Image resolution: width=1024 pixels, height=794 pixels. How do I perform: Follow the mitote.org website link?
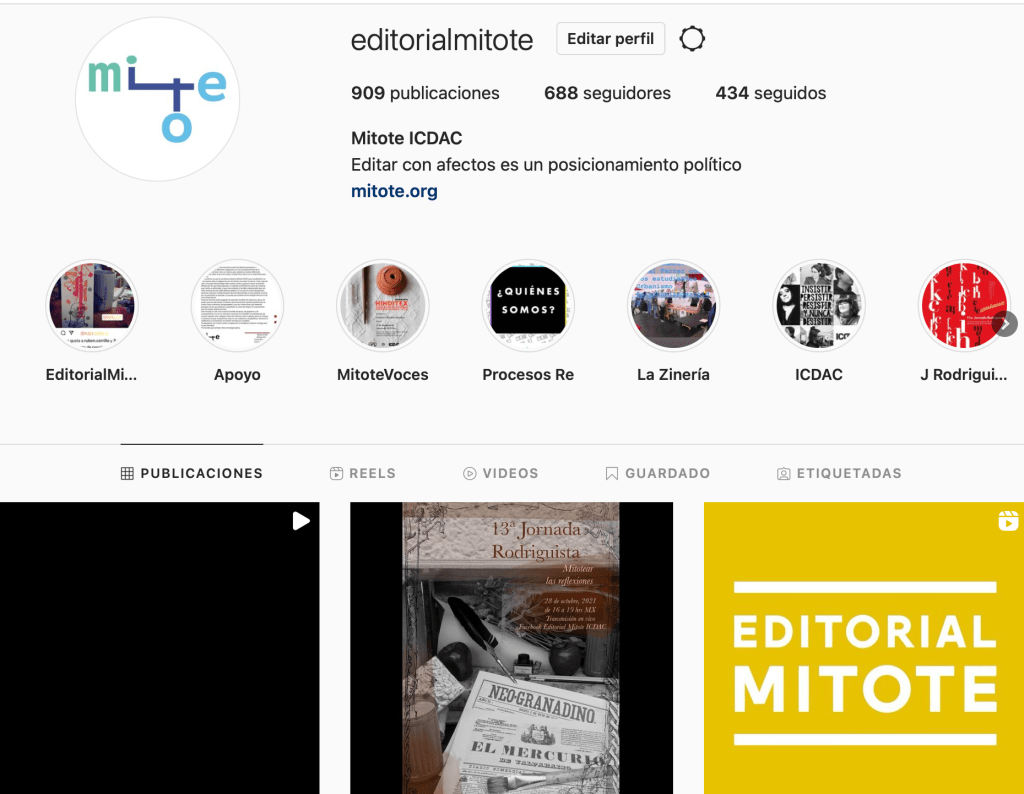(394, 191)
